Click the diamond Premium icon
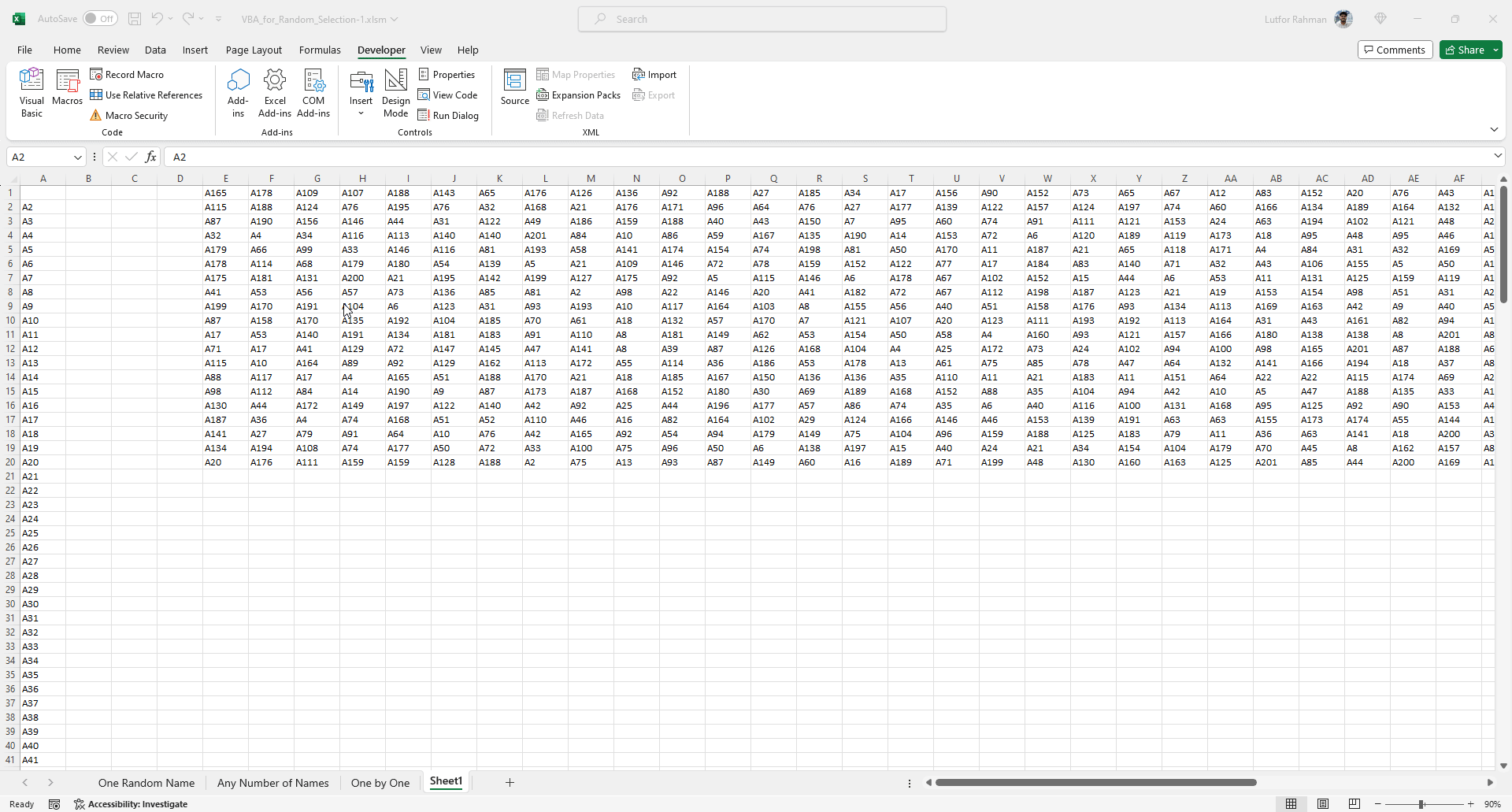 [x=1380, y=19]
